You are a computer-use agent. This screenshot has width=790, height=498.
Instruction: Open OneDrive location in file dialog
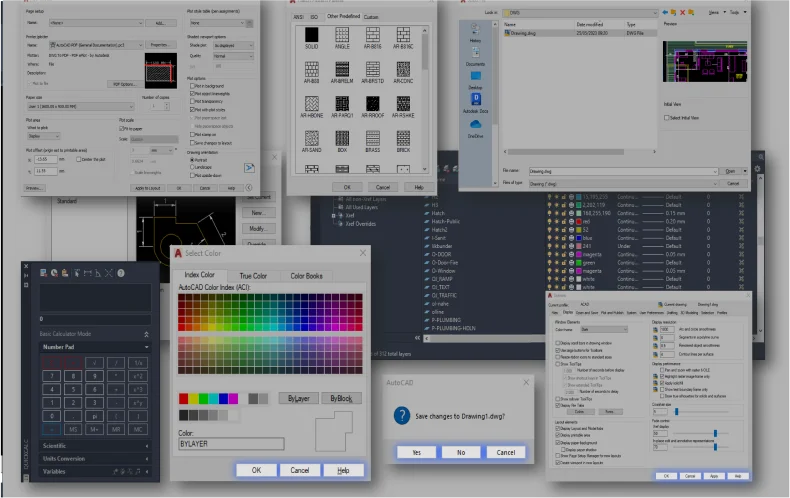tap(475, 129)
